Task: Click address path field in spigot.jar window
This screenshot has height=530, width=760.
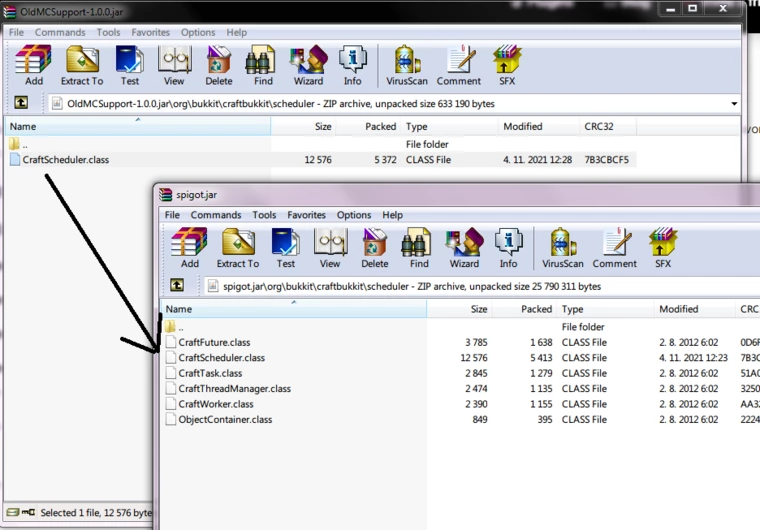Action: [482, 286]
